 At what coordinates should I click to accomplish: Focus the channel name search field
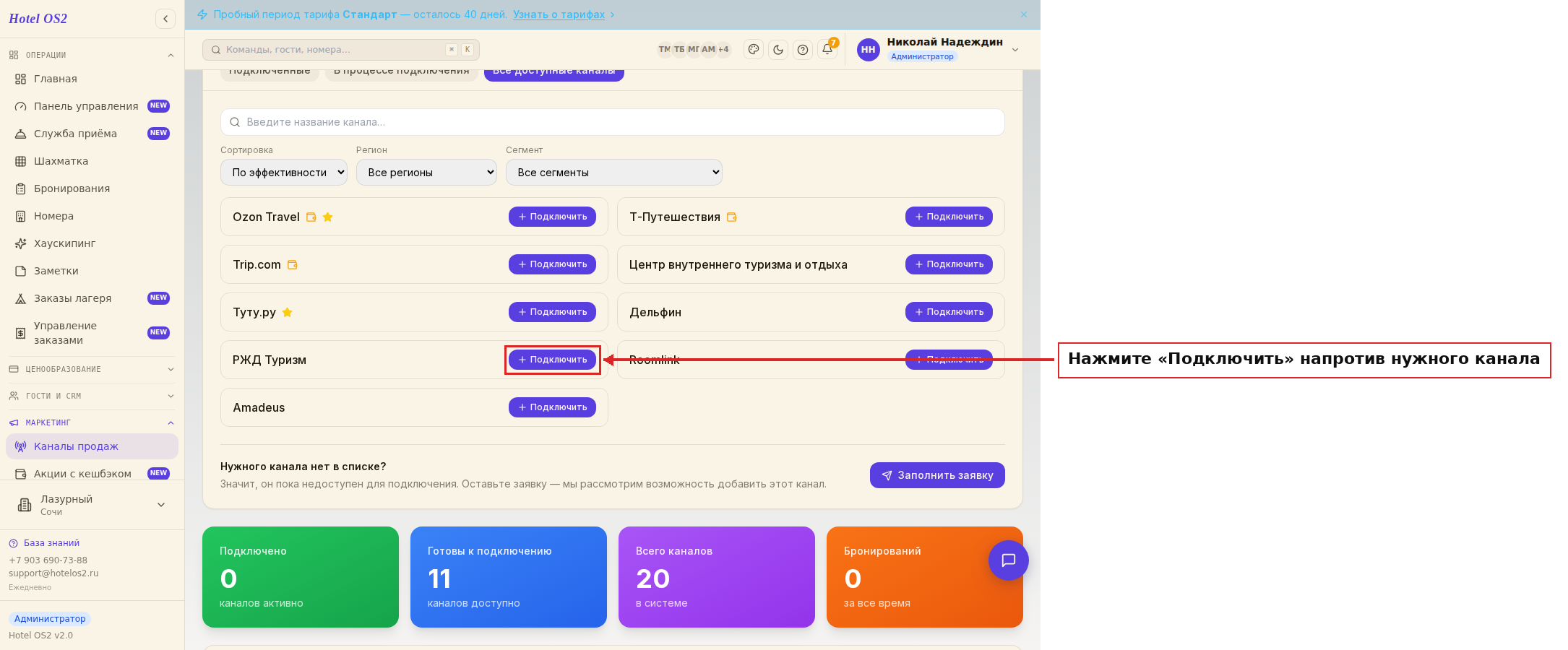[x=613, y=122]
